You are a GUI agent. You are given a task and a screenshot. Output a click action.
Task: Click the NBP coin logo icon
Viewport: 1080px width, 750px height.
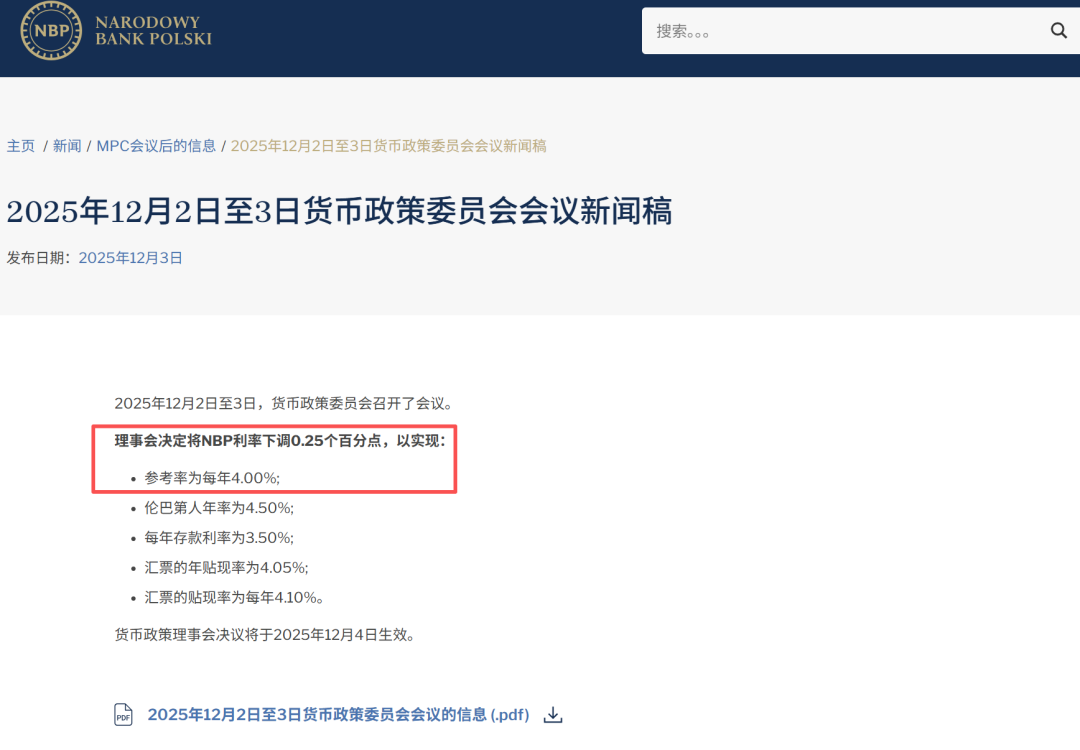point(49,32)
